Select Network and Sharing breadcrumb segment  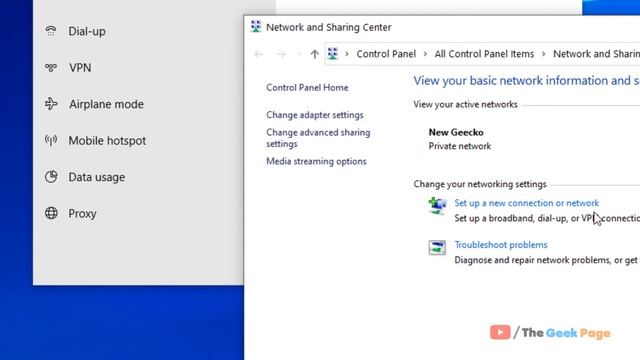pyautogui.click(x=596, y=54)
